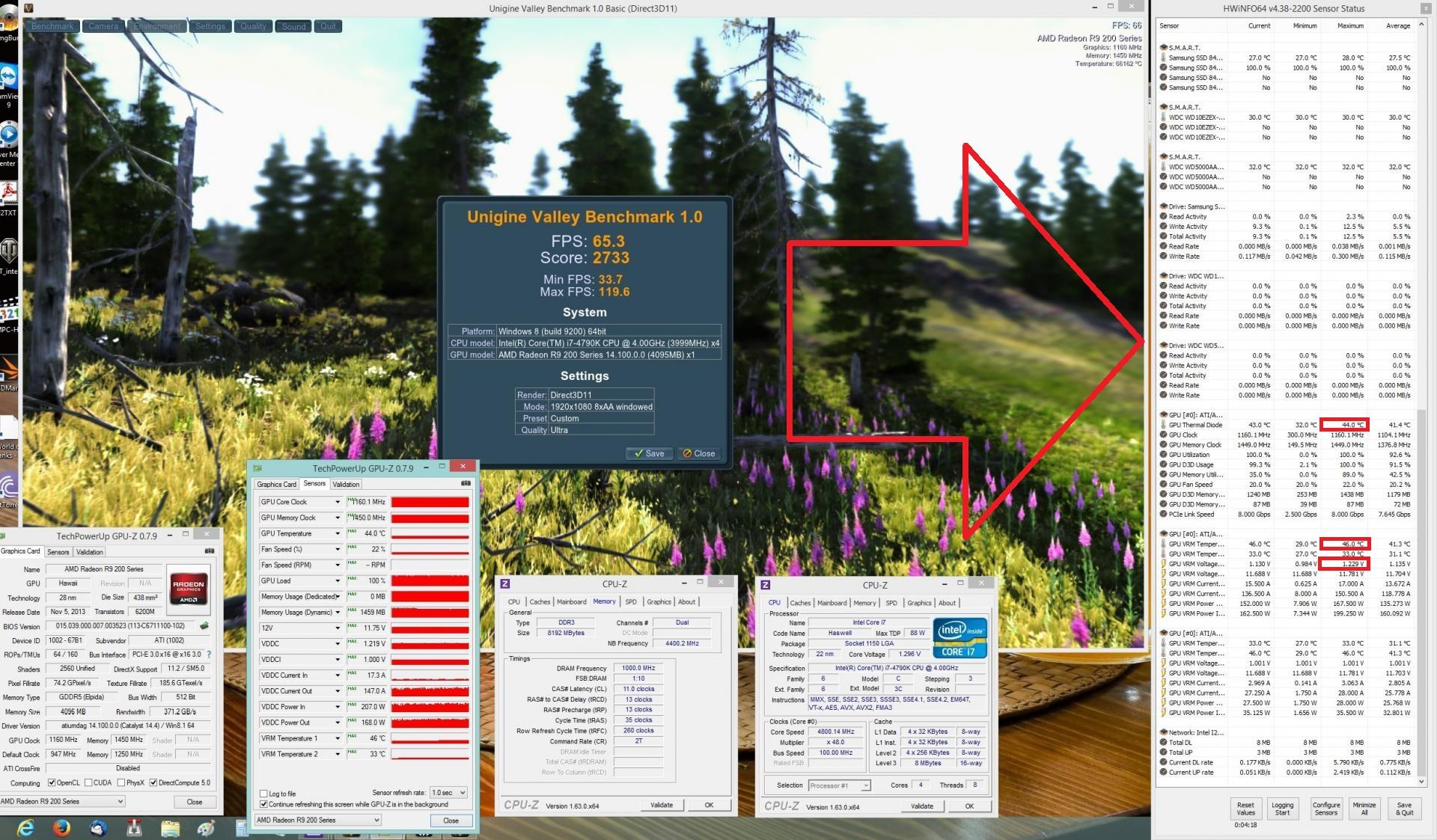Image resolution: width=1437 pixels, height=840 pixels.
Task: Click the GPU name field in GPU-Z Graphics Card
Action: (x=104, y=569)
